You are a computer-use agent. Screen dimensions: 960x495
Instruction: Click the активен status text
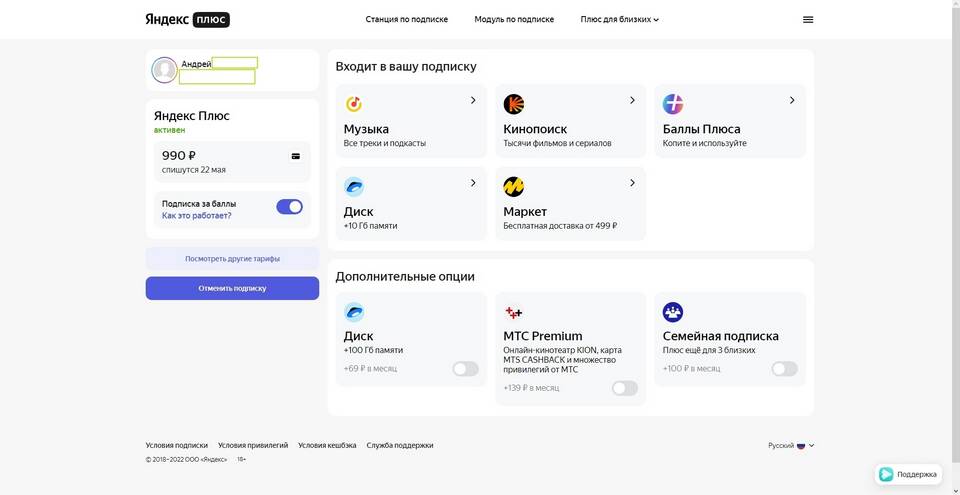tap(170, 130)
